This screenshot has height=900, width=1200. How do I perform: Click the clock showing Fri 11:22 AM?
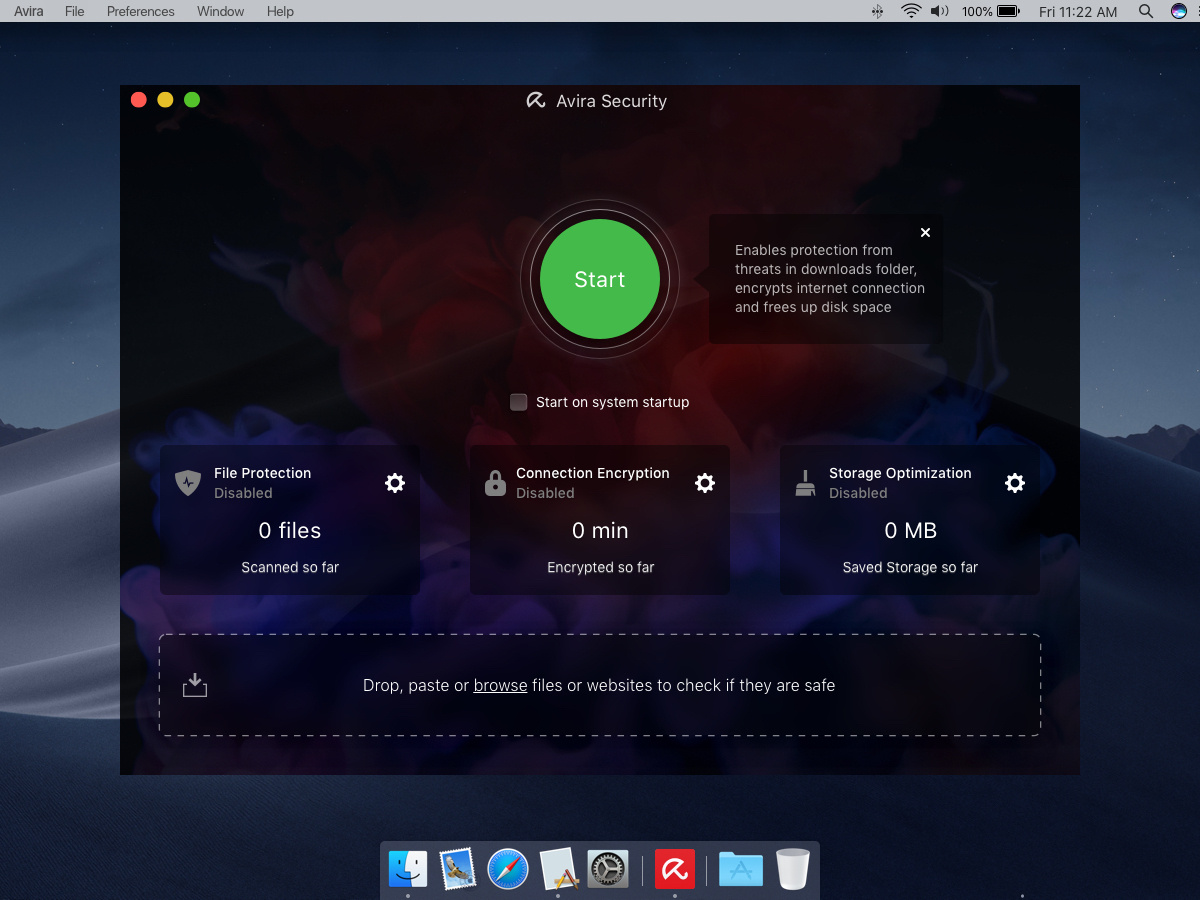pos(1078,11)
